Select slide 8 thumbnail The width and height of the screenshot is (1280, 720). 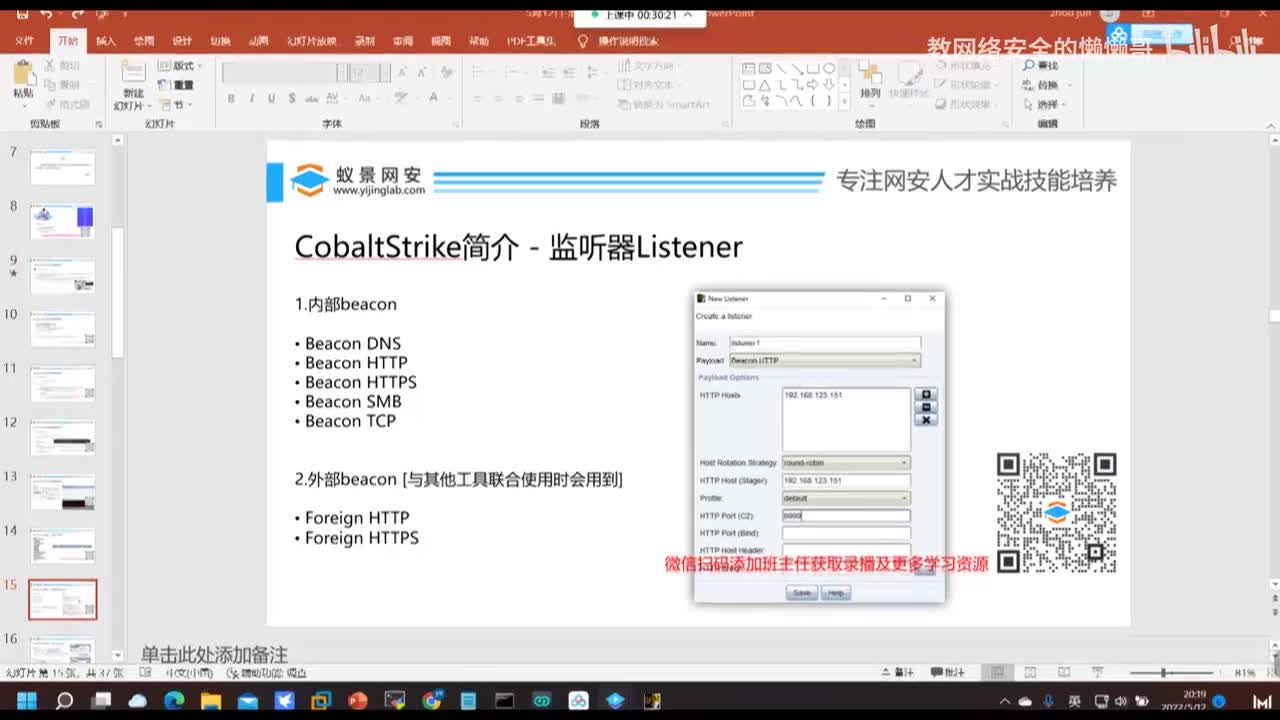pos(62,221)
